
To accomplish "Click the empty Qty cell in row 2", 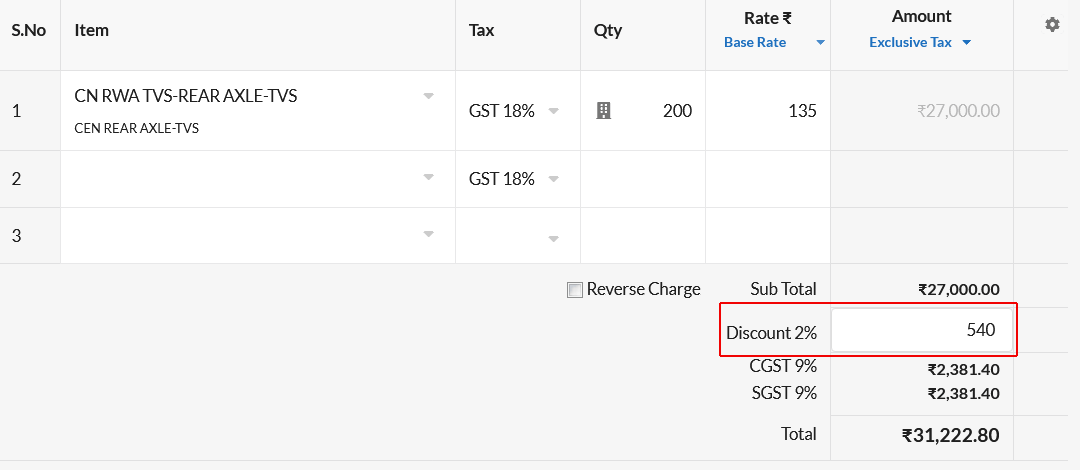I will click(643, 179).
